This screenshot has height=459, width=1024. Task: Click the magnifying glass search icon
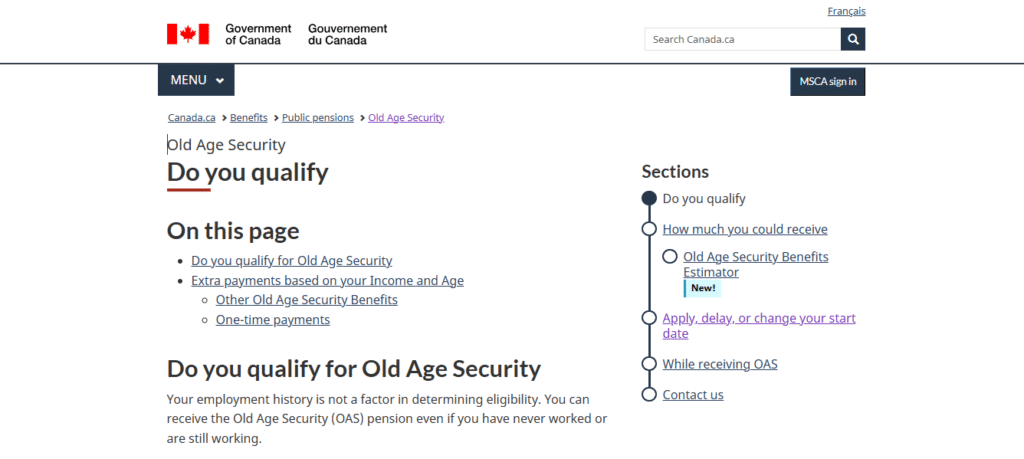click(852, 39)
